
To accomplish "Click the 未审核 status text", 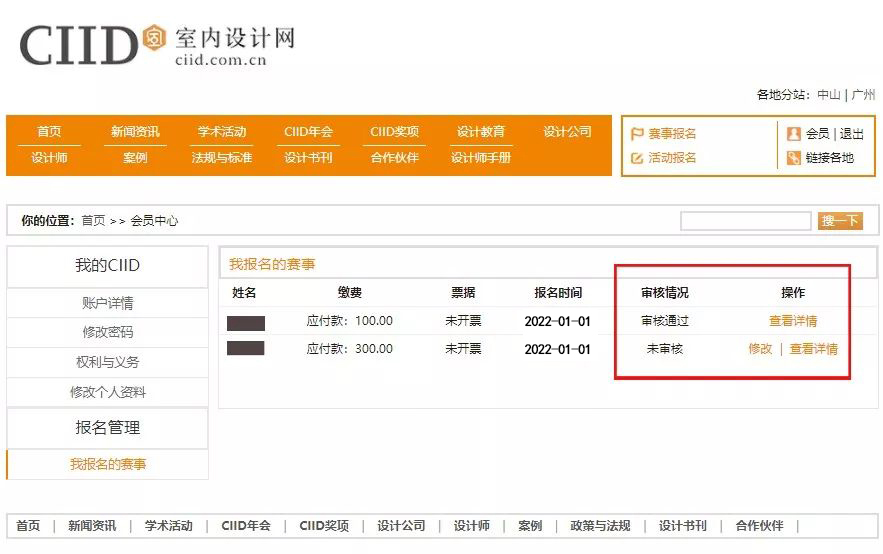I will 665,349.
